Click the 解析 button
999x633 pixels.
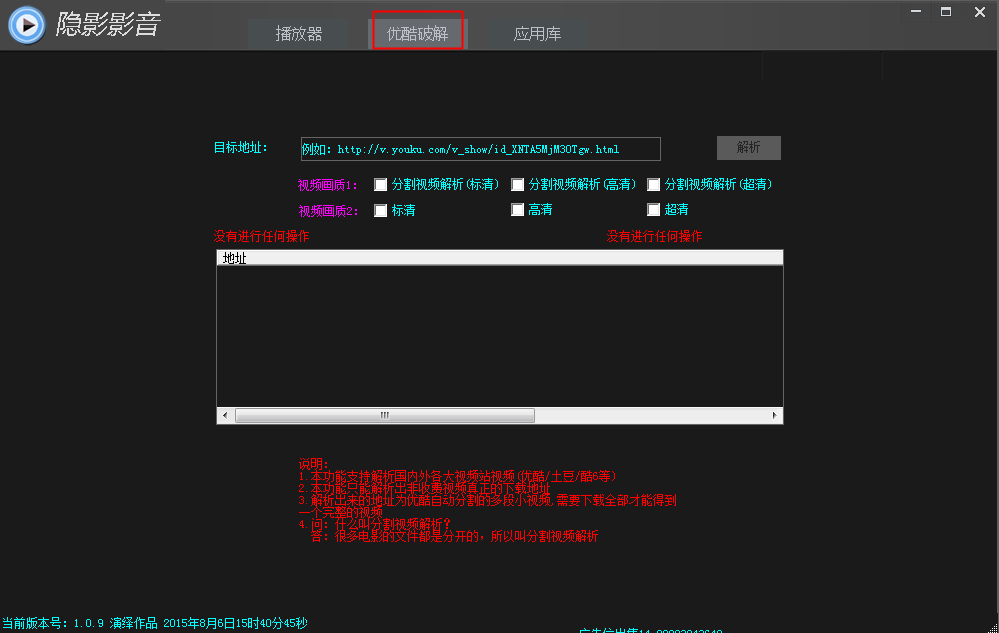point(749,148)
